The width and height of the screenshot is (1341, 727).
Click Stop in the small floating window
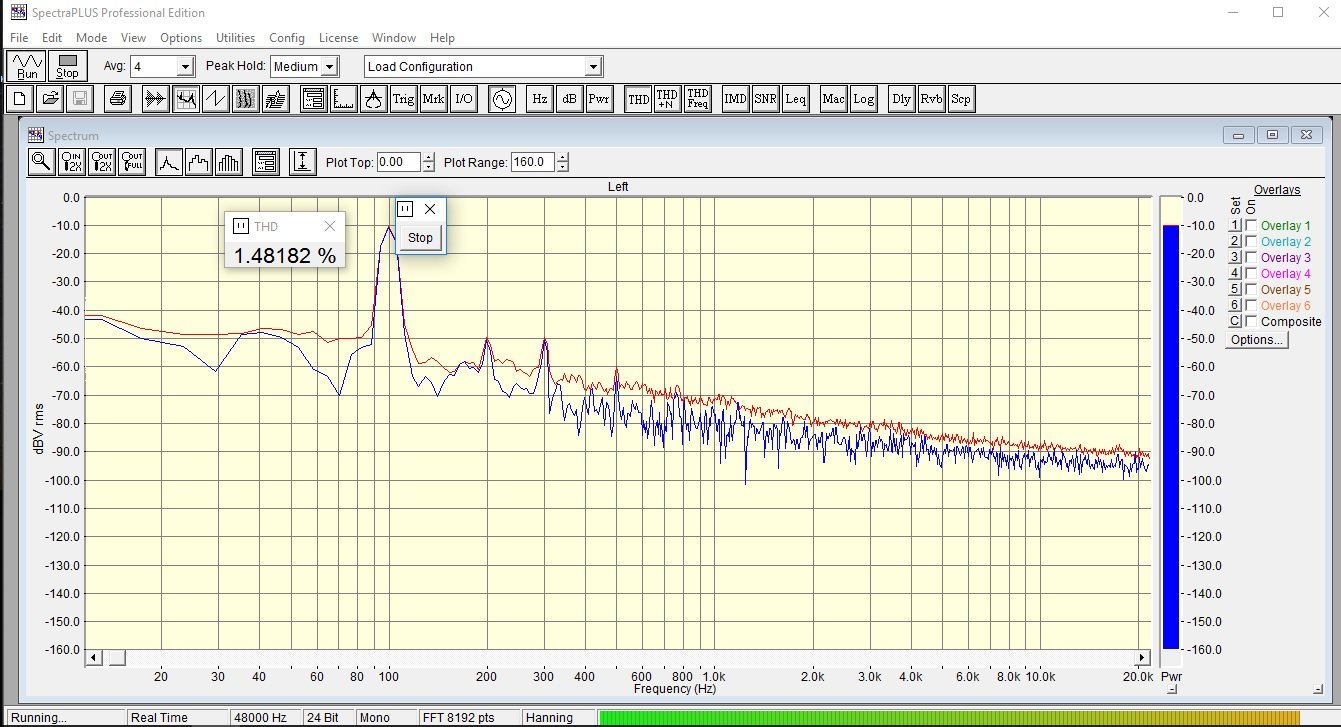[x=420, y=238]
